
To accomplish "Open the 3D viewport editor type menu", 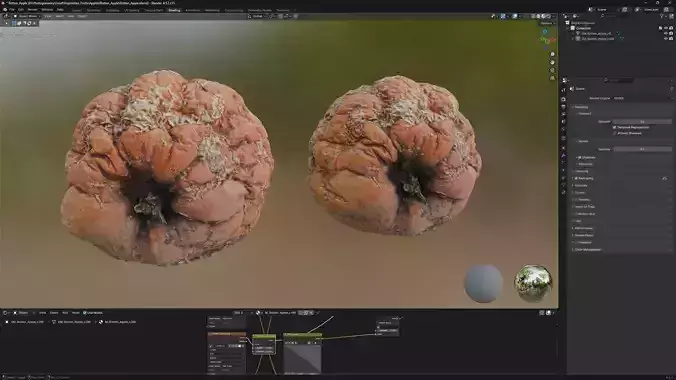I will (x=6, y=16).
